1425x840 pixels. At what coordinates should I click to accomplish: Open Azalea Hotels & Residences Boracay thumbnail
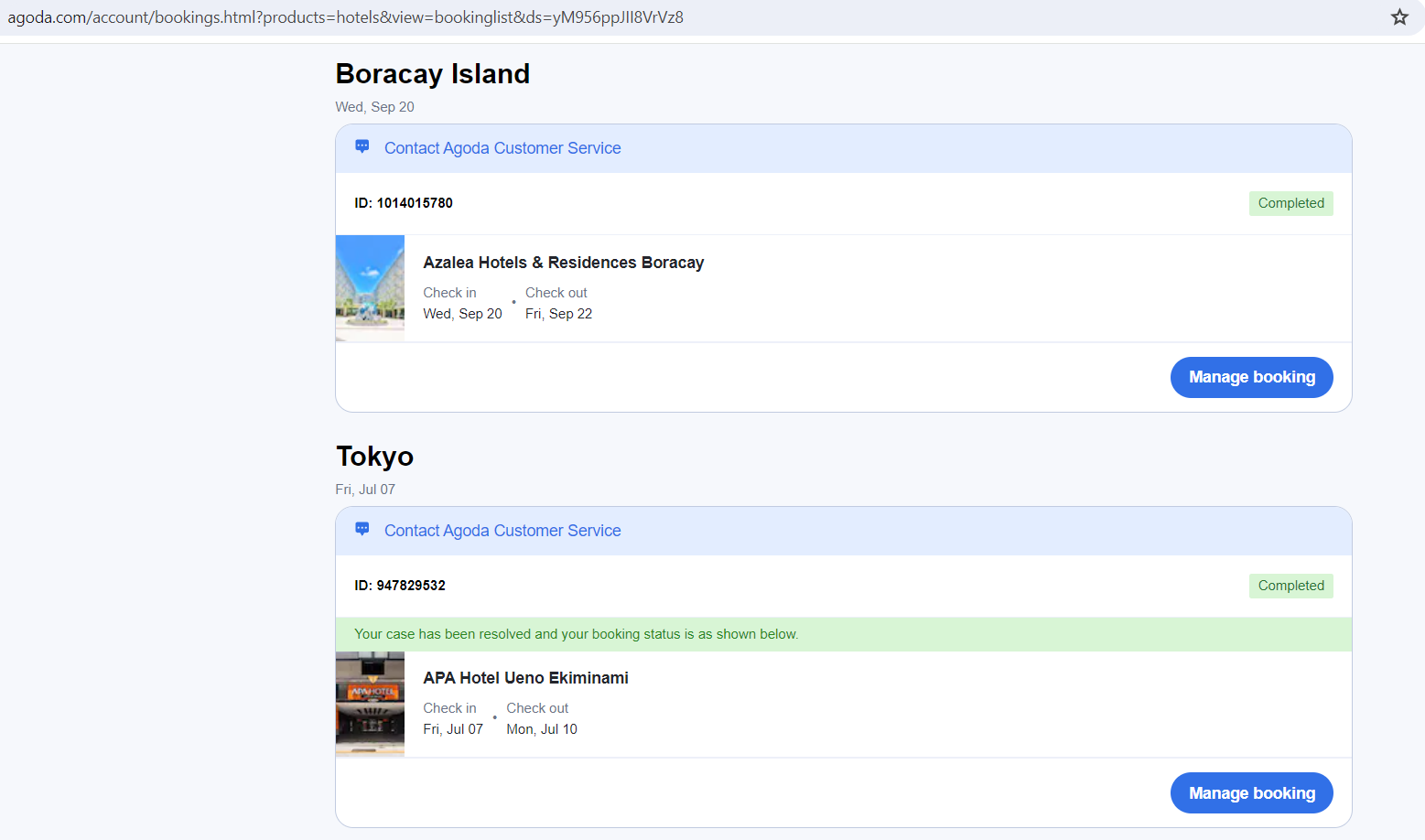coord(370,288)
